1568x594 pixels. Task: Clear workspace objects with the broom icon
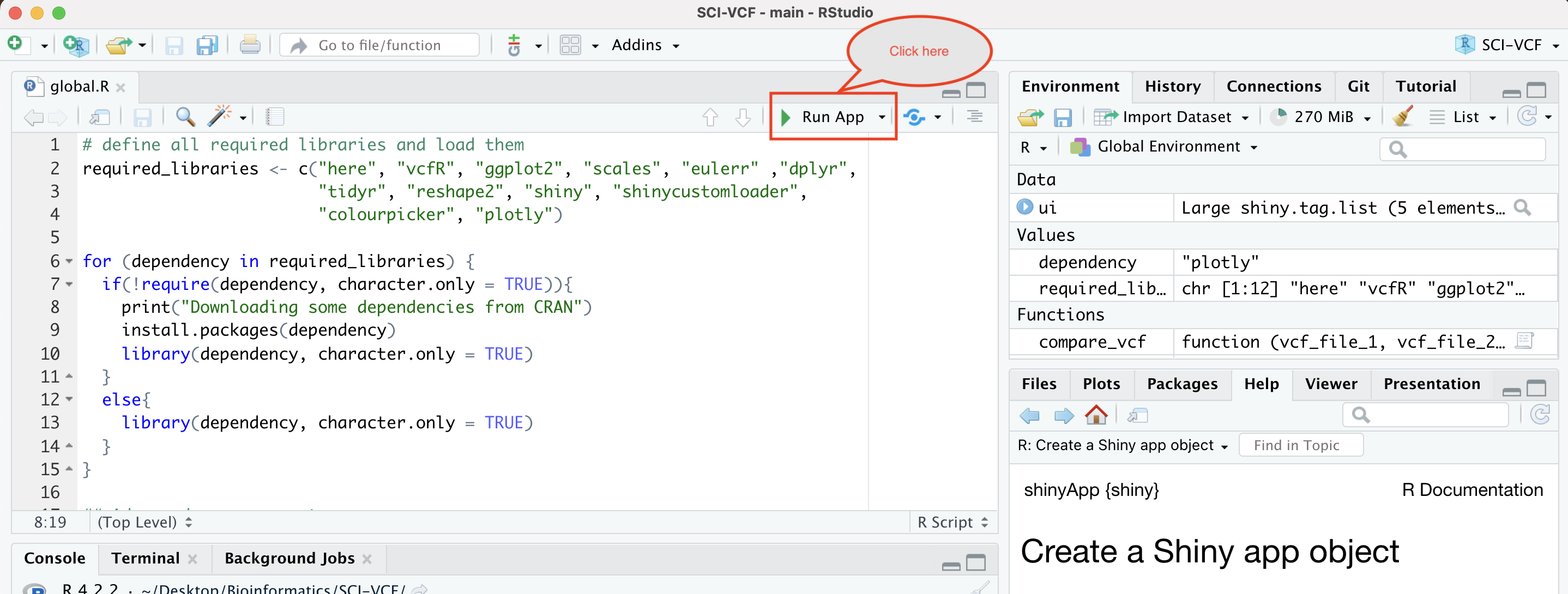[1403, 116]
